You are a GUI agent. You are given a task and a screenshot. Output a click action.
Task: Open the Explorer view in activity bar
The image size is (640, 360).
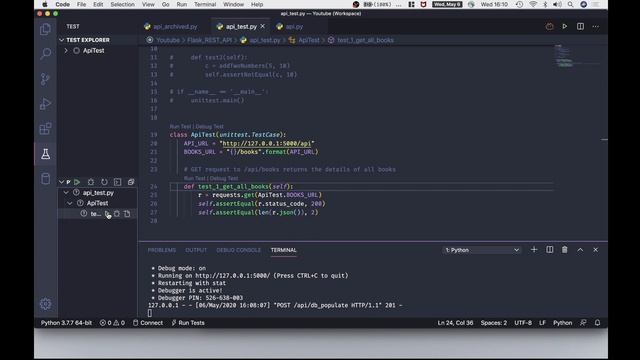click(45, 29)
